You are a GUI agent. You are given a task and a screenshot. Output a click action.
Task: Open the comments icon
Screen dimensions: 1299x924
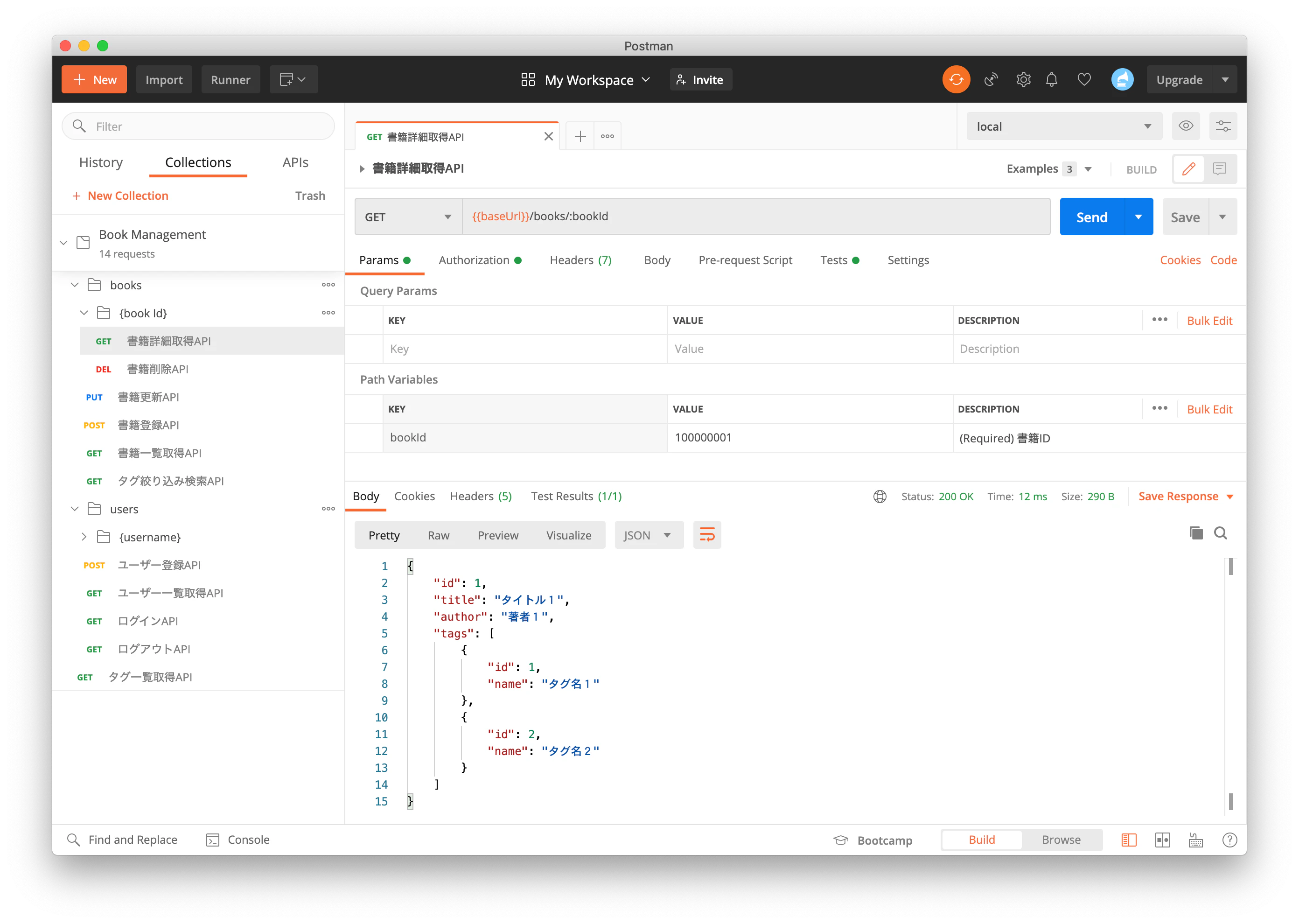pyautogui.click(x=1219, y=169)
